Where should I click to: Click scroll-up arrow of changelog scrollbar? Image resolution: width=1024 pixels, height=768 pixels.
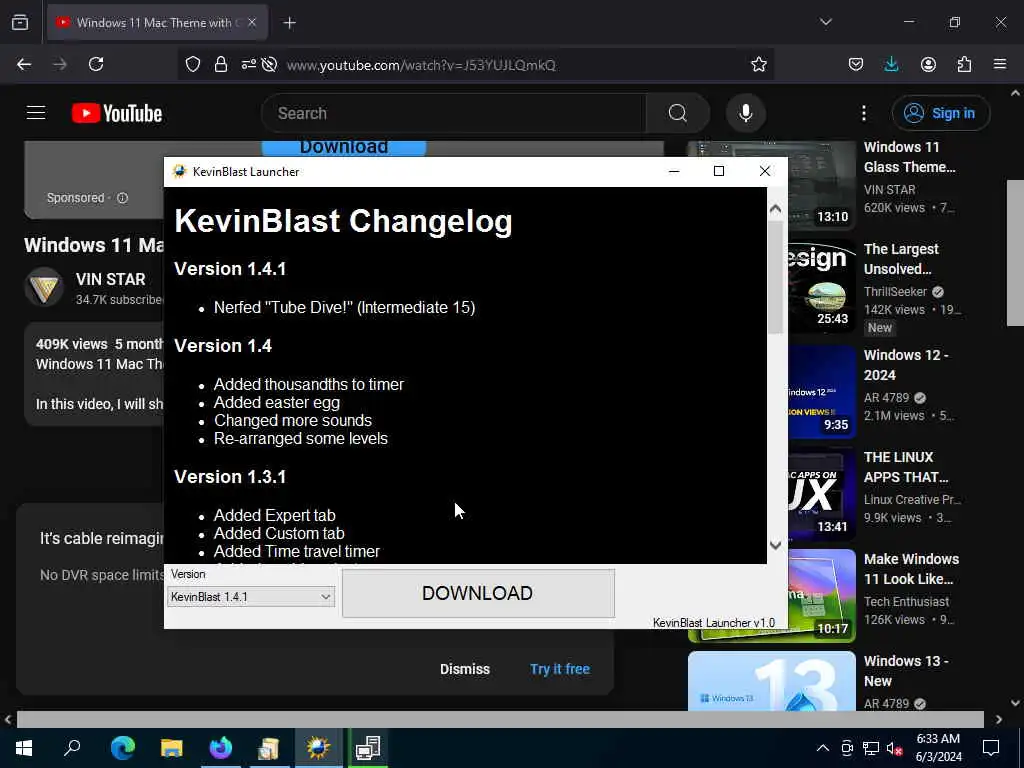[775, 210]
